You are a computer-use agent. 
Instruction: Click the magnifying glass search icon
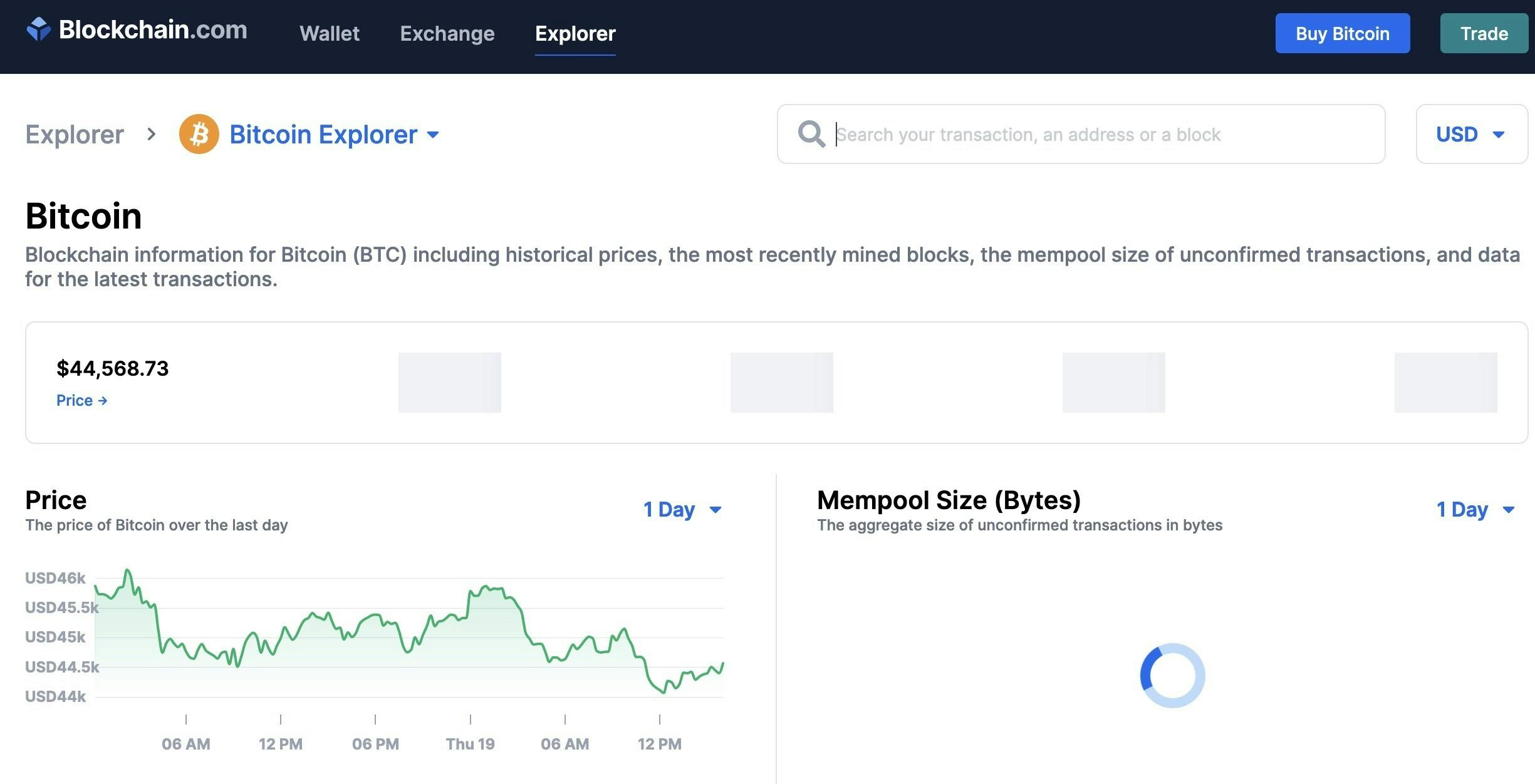pos(811,134)
